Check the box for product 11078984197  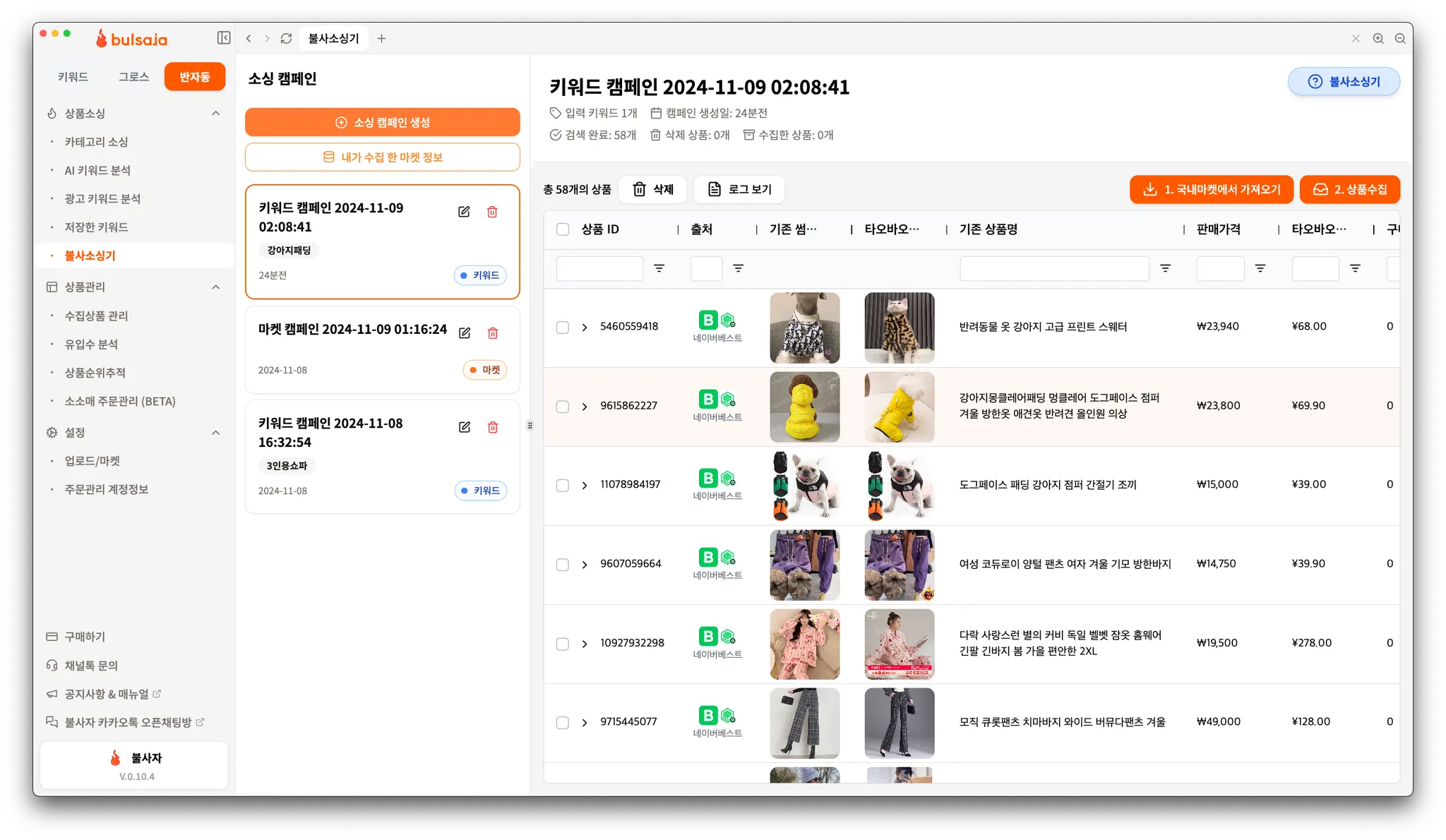[563, 485]
